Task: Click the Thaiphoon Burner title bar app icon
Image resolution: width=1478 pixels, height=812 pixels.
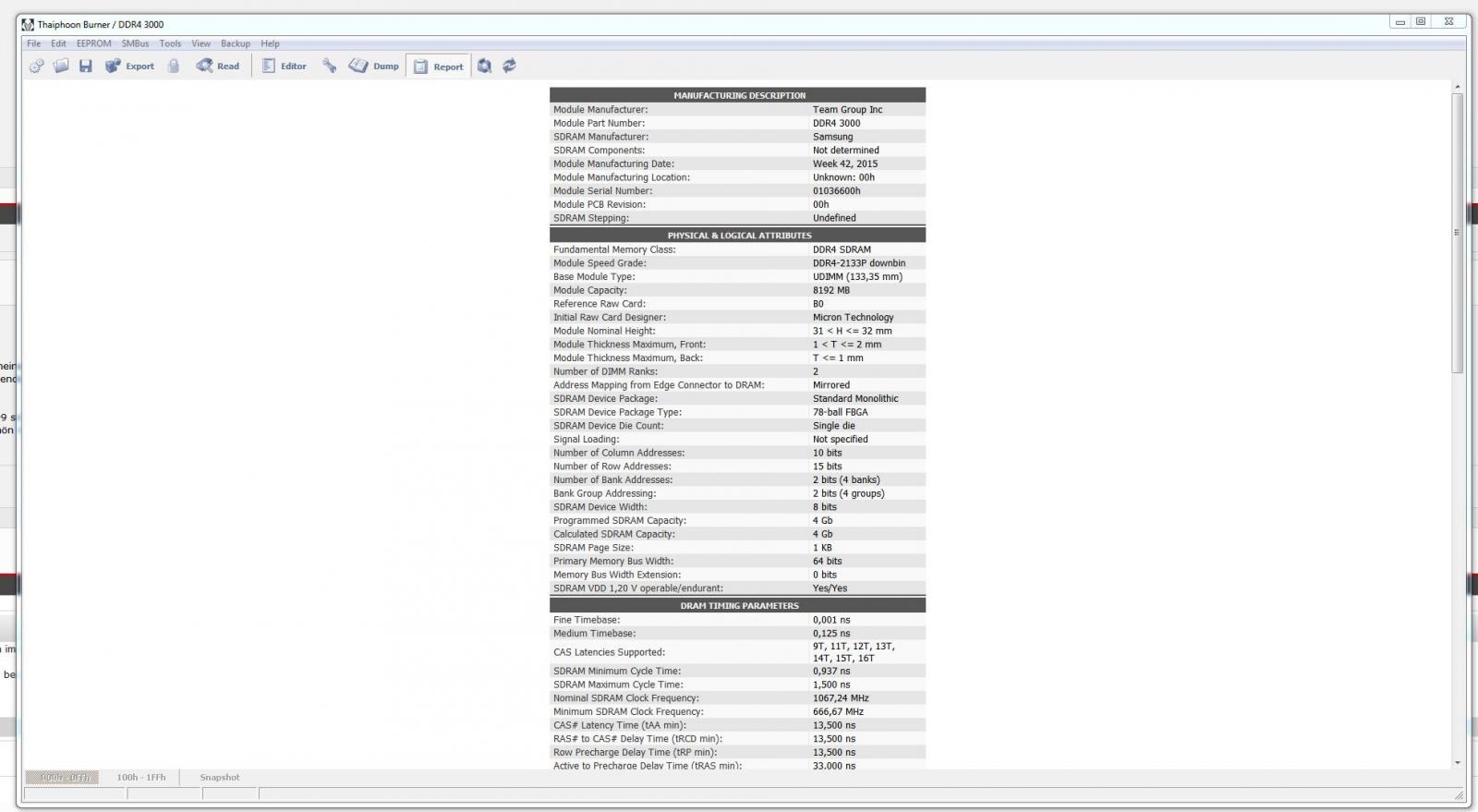Action: 28,24
